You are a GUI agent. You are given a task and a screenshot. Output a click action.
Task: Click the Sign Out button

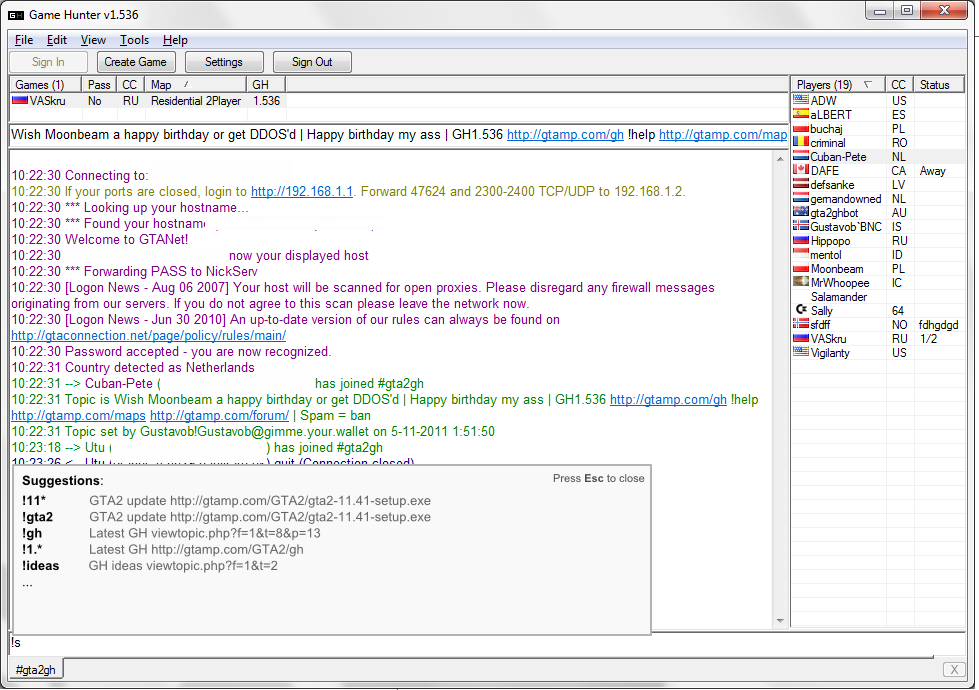point(312,62)
